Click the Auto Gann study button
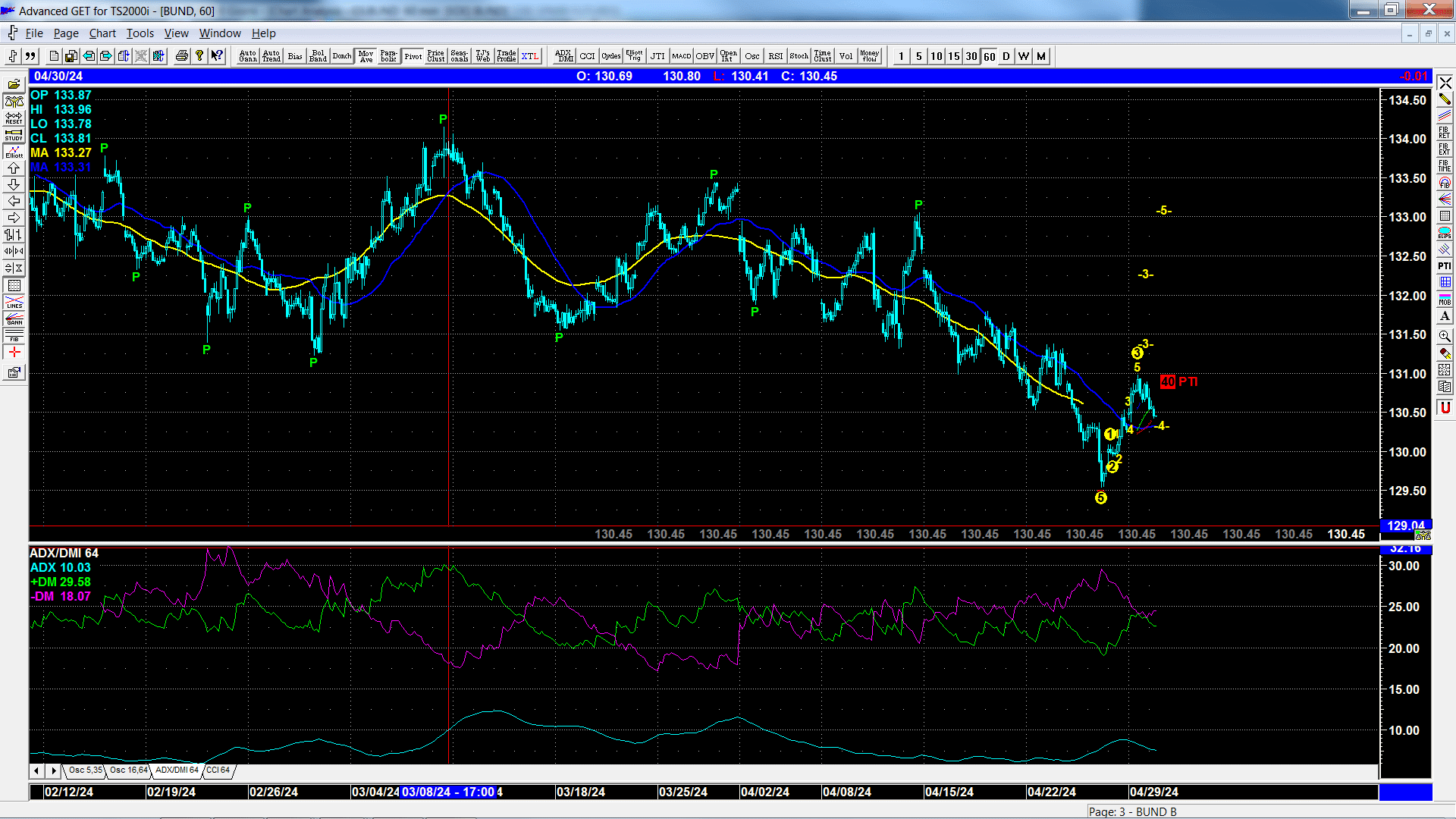The height and width of the screenshot is (819, 1456). (x=248, y=56)
